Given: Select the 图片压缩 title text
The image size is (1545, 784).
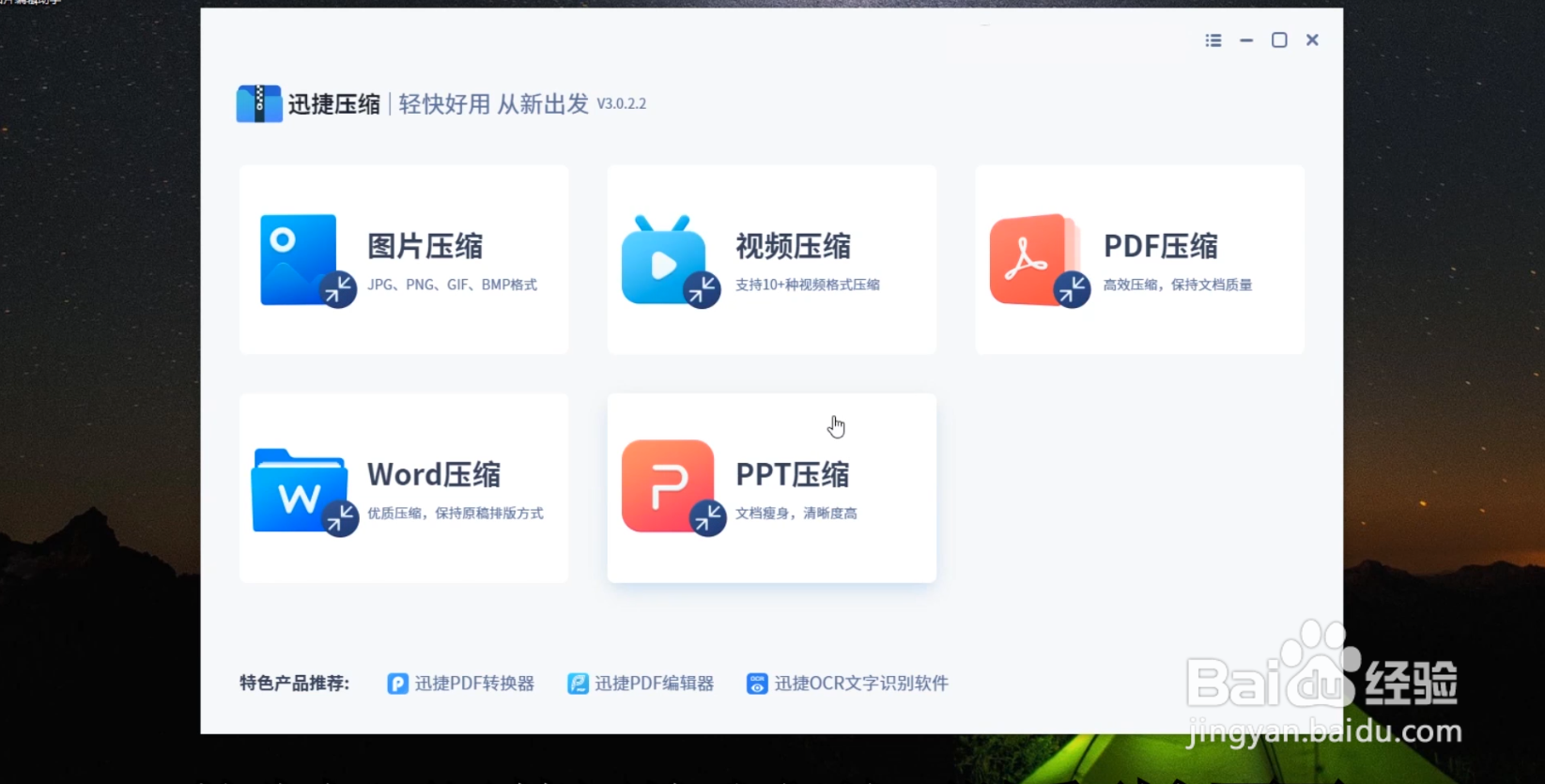Looking at the screenshot, I should tap(425, 246).
